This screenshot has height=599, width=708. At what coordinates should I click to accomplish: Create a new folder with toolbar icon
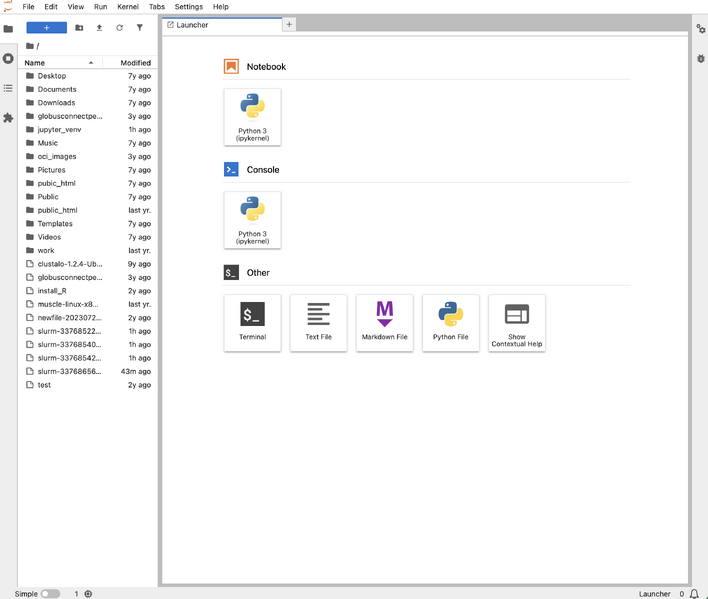coord(79,28)
